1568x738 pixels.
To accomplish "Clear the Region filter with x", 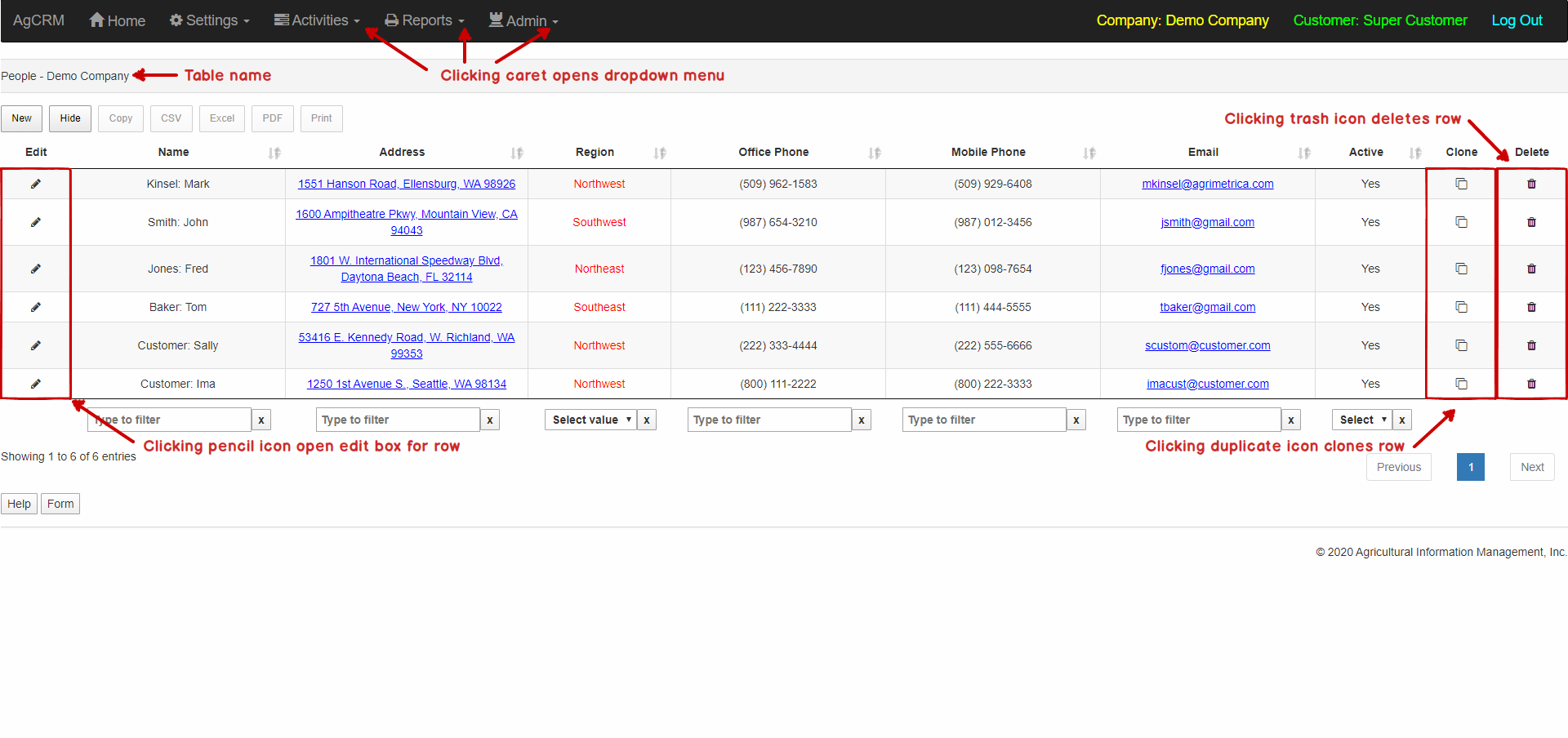I will [647, 420].
